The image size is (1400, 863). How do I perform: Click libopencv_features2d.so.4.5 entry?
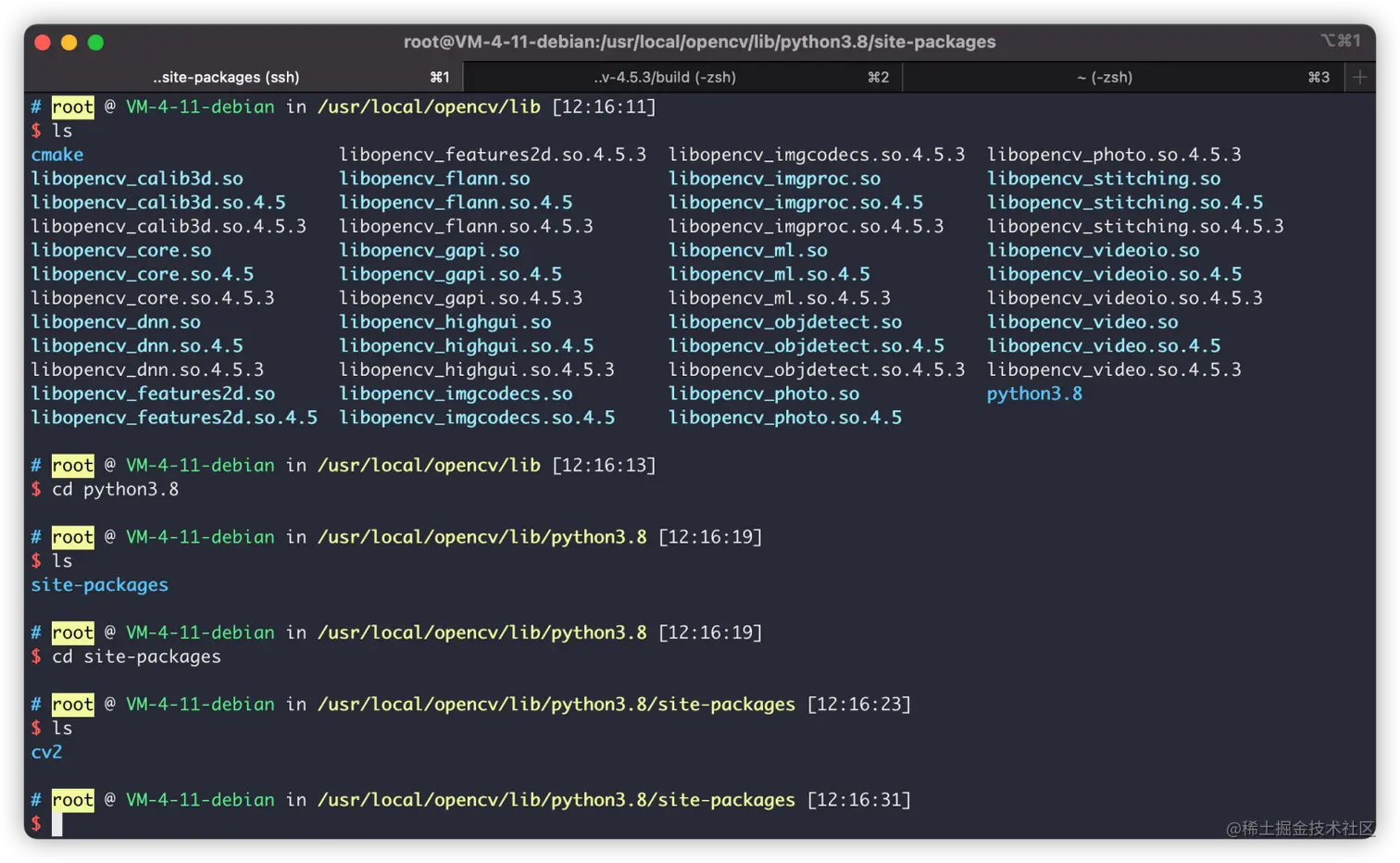174,418
